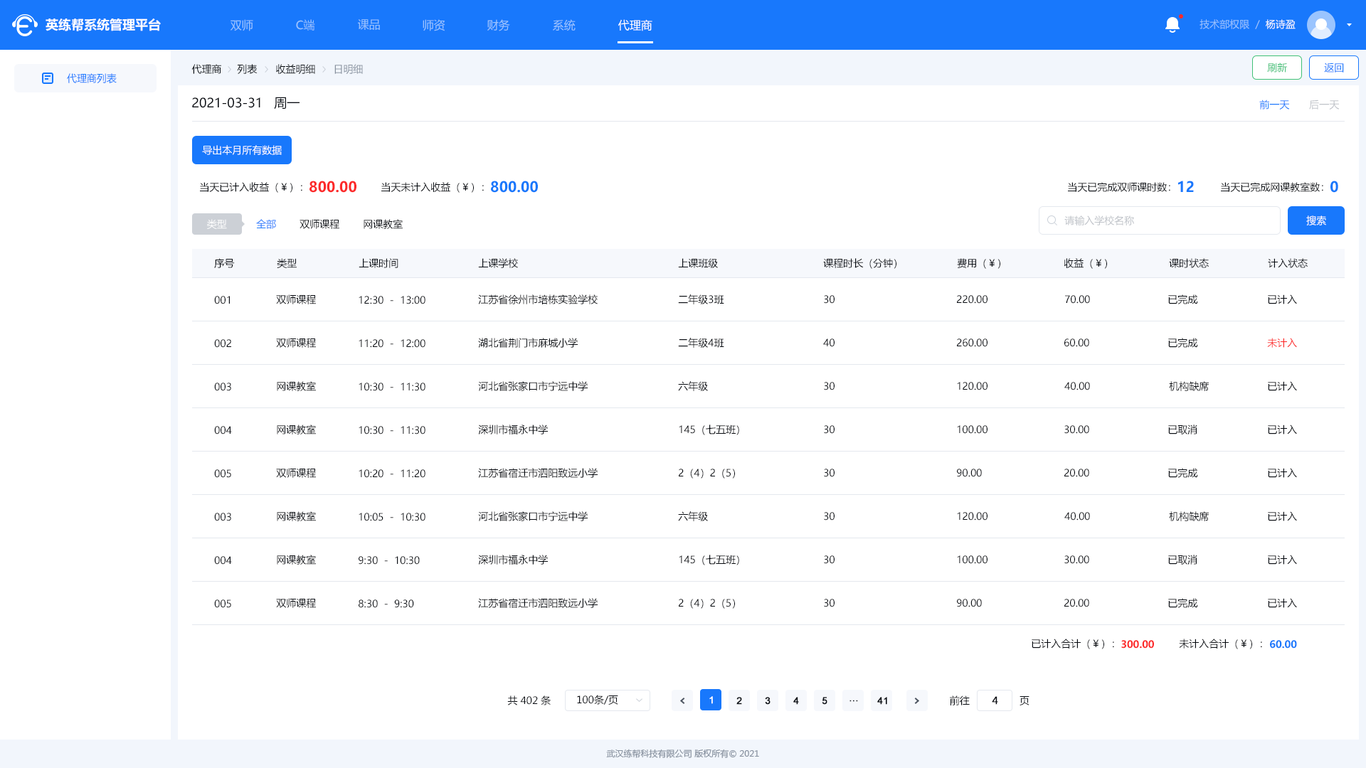Go to page 2
Screen dimensions: 1366x768
coord(739,701)
